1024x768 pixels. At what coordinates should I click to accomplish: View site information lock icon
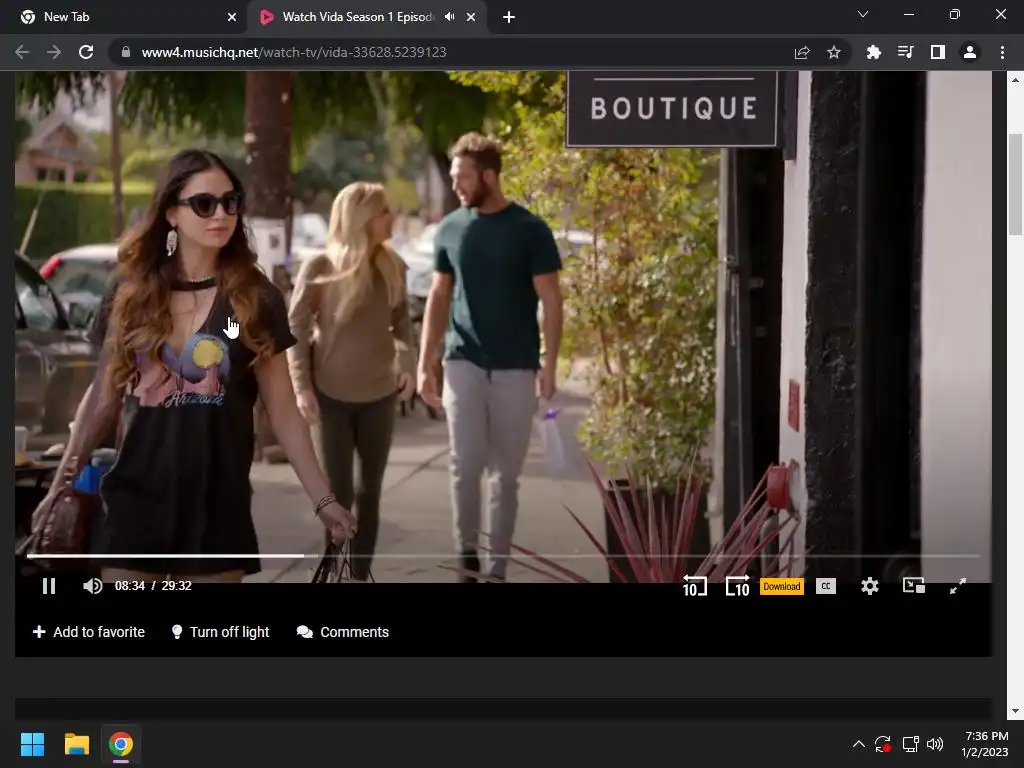126,52
